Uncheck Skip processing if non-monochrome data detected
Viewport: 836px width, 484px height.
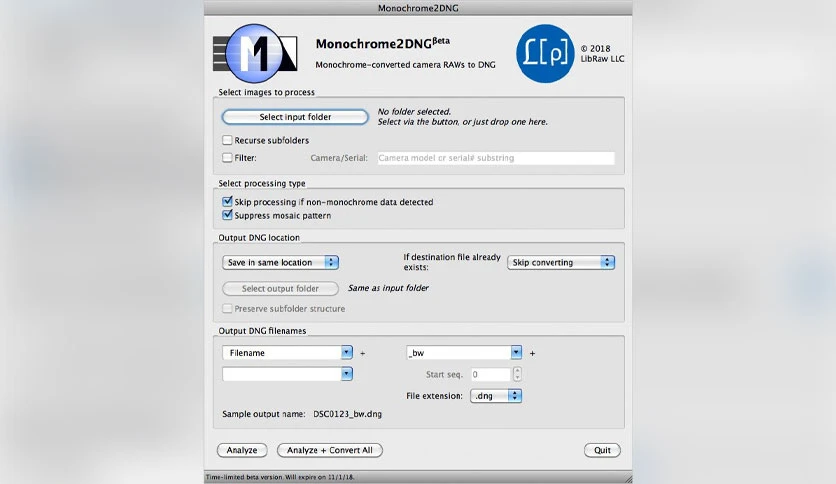pos(227,201)
